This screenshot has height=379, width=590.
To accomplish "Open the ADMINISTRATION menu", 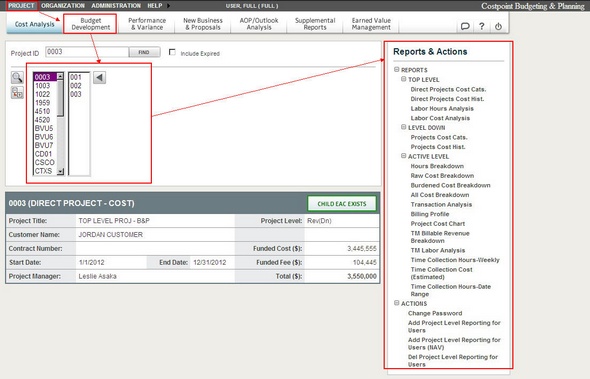I will [116, 6].
